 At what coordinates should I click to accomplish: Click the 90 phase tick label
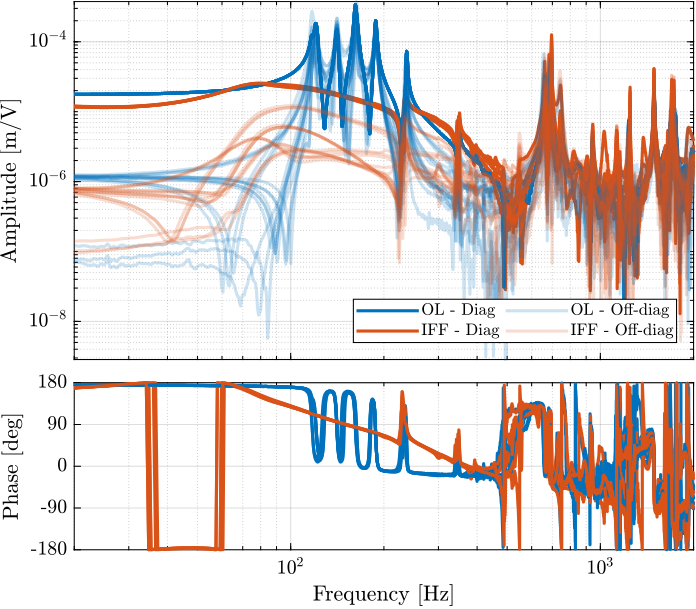point(57,424)
